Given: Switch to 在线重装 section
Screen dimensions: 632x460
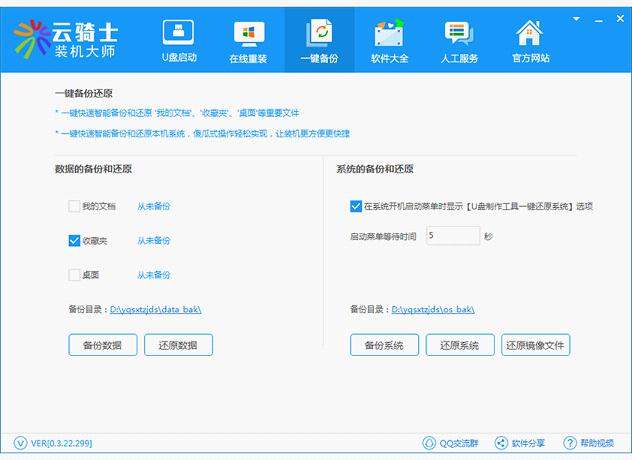Looking at the screenshot, I should pyautogui.click(x=248, y=40).
